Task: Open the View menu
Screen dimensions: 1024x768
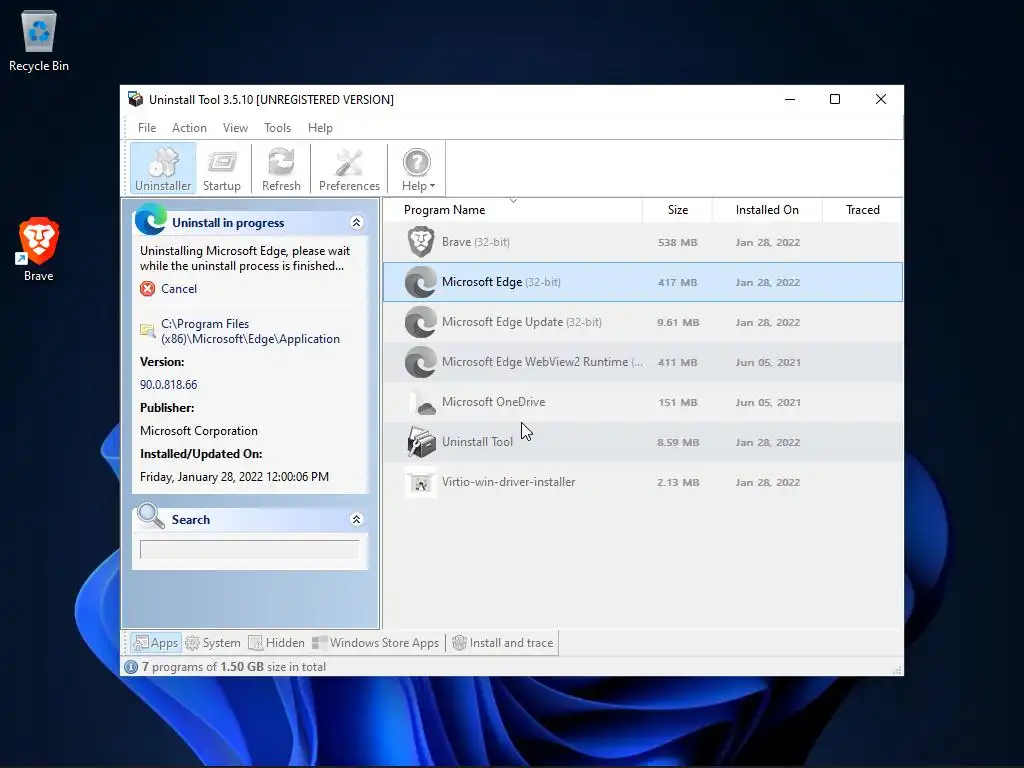Action: click(x=235, y=128)
